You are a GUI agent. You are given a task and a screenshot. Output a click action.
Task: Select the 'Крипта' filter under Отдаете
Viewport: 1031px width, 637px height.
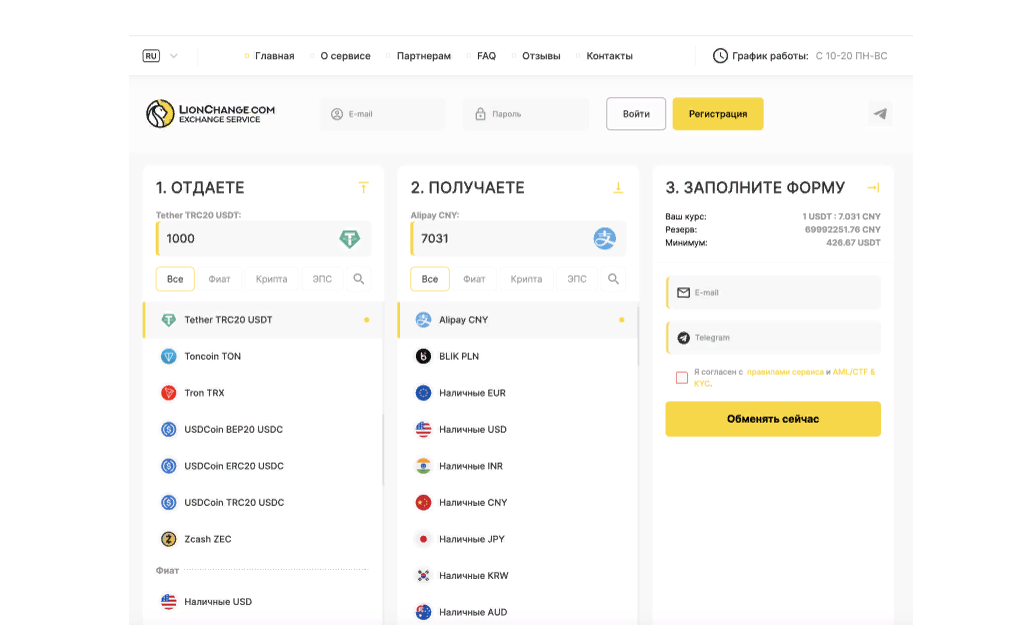click(271, 279)
